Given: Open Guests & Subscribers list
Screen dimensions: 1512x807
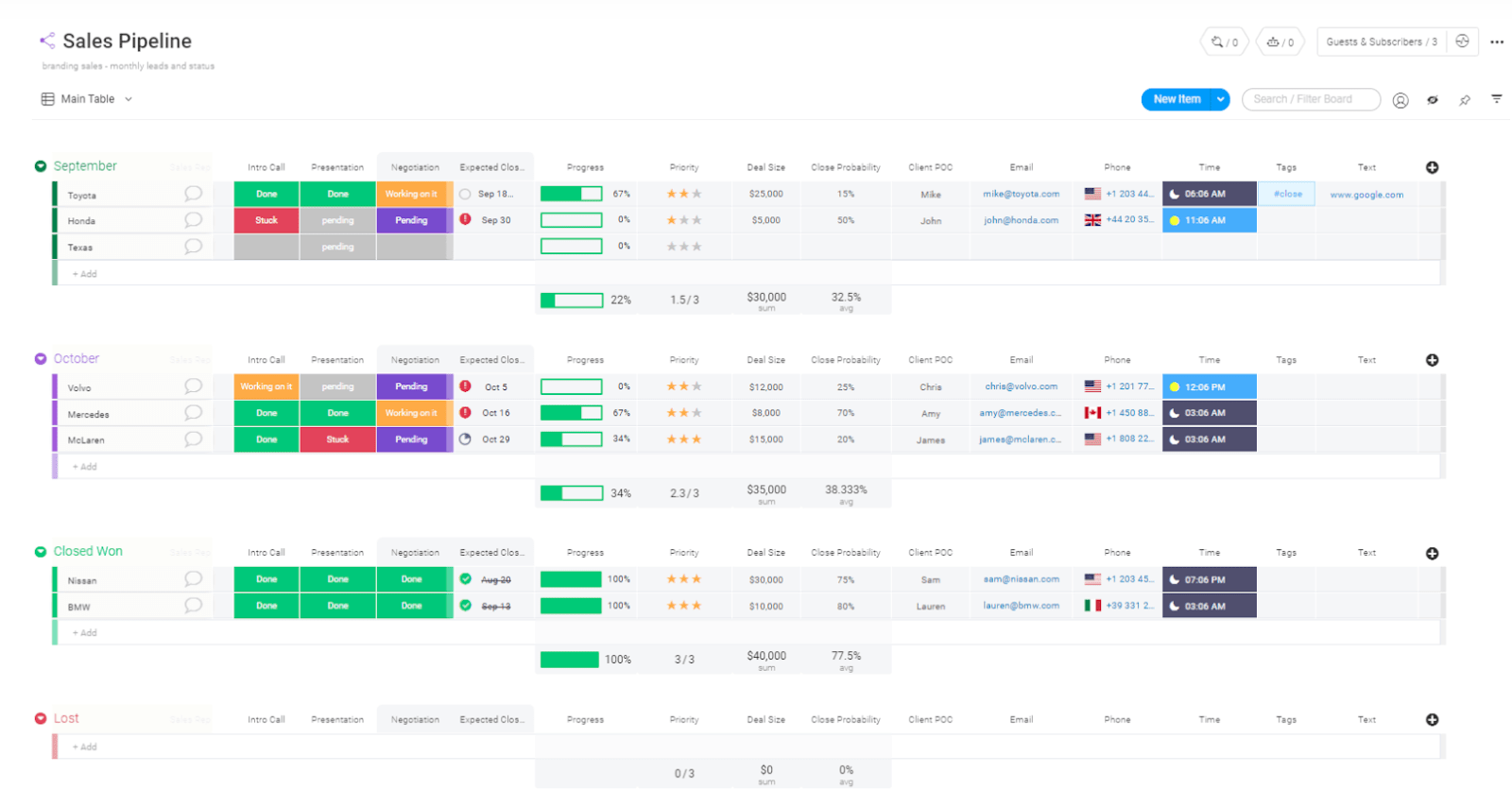Looking at the screenshot, I should pos(1381,42).
